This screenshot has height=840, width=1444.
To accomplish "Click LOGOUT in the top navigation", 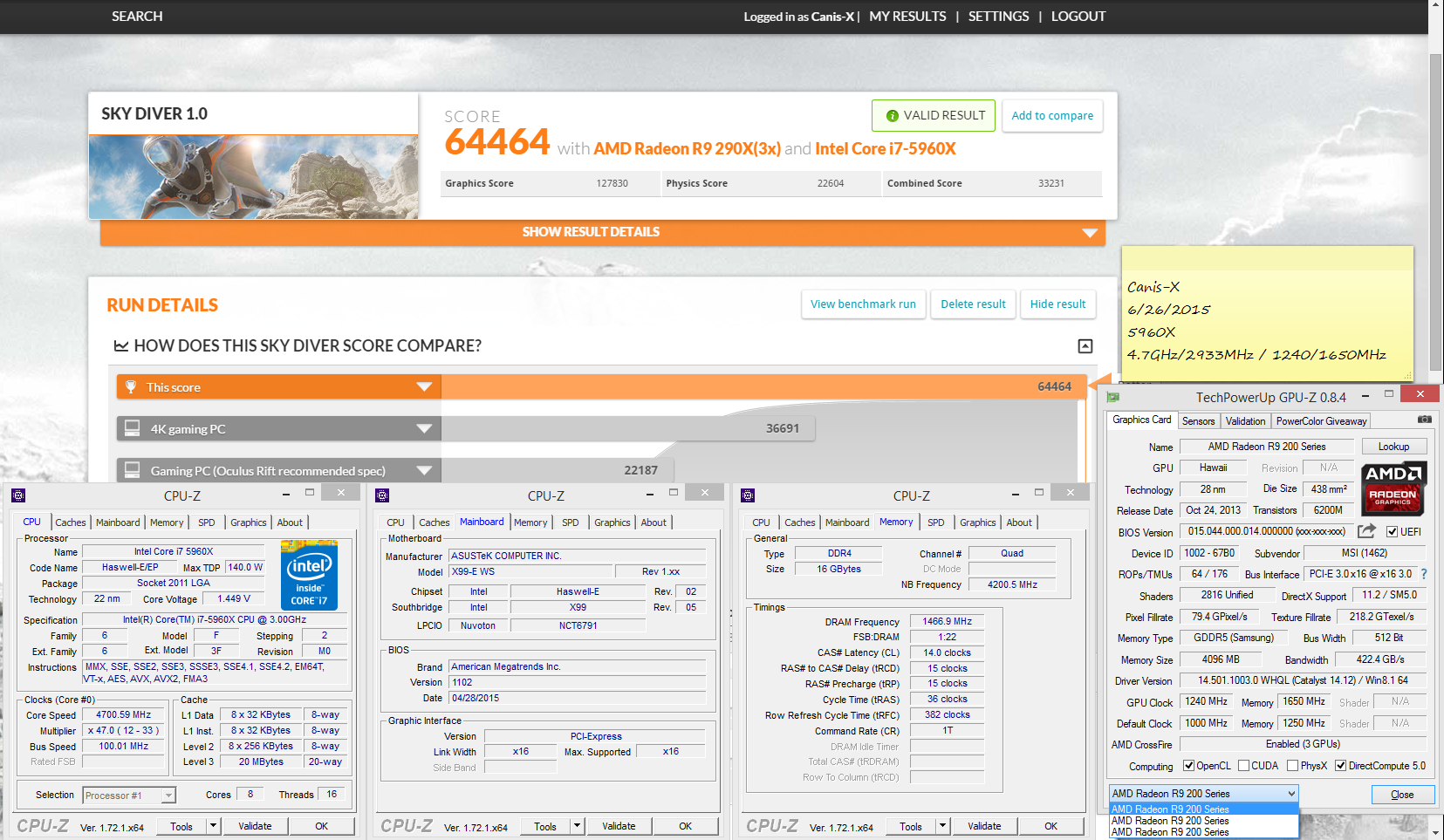I will pyautogui.click(x=1078, y=17).
